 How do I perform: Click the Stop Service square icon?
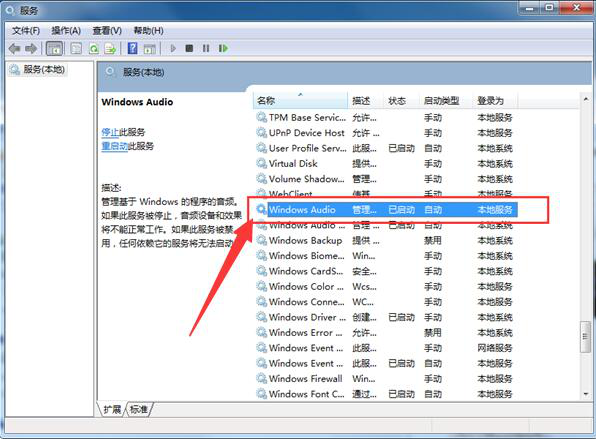point(189,48)
